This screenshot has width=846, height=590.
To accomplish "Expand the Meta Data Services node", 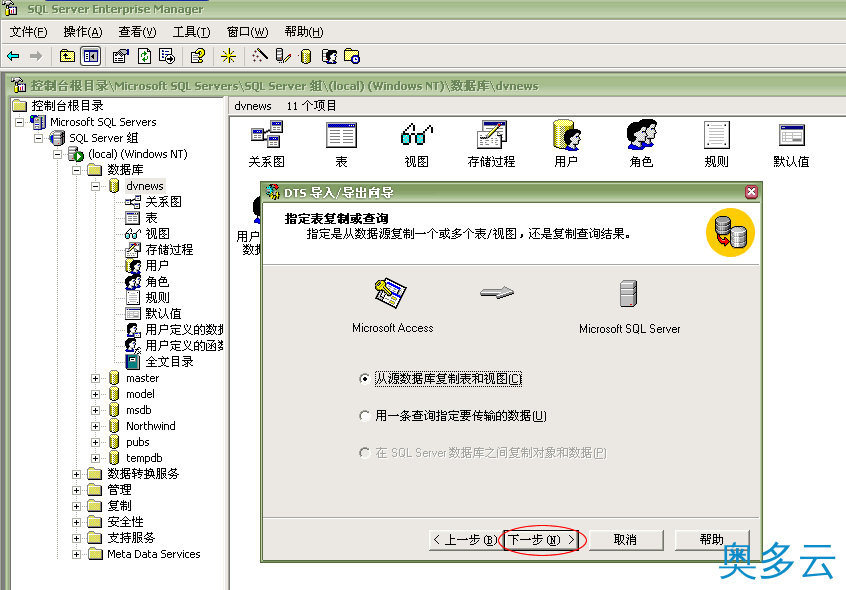I will tap(77, 554).
